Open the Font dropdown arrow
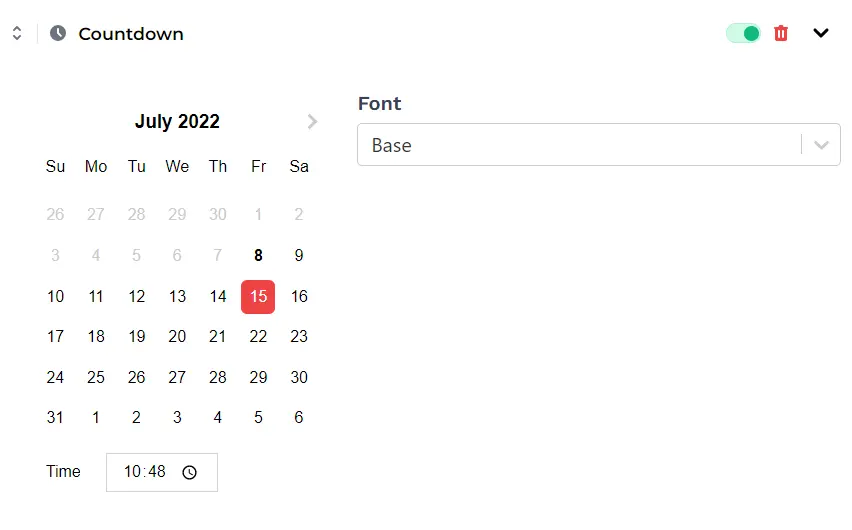This screenshot has height=530, width=852. point(822,145)
